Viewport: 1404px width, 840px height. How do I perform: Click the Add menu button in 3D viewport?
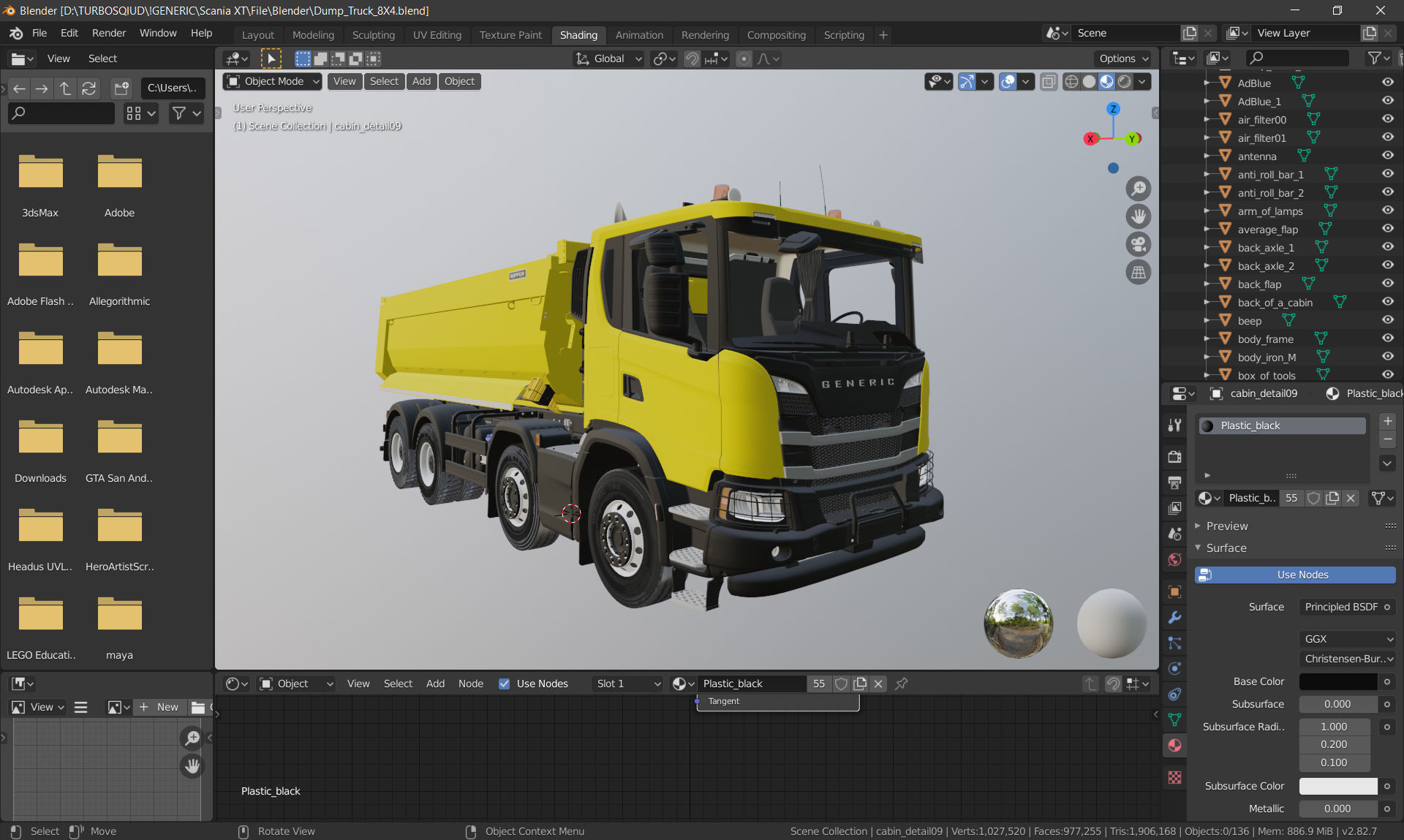pos(421,81)
